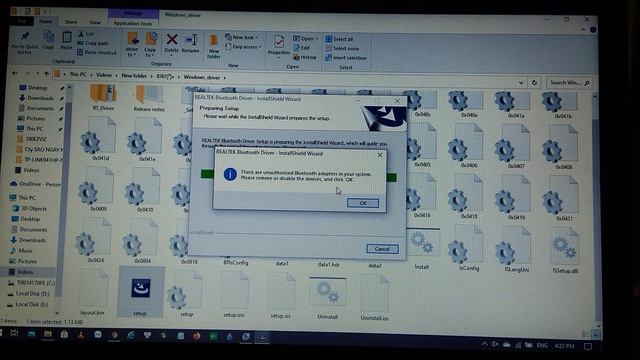This screenshot has height=360, width=640.
Task: Select the Uninstall file icon
Action: (x=327, y=298)
